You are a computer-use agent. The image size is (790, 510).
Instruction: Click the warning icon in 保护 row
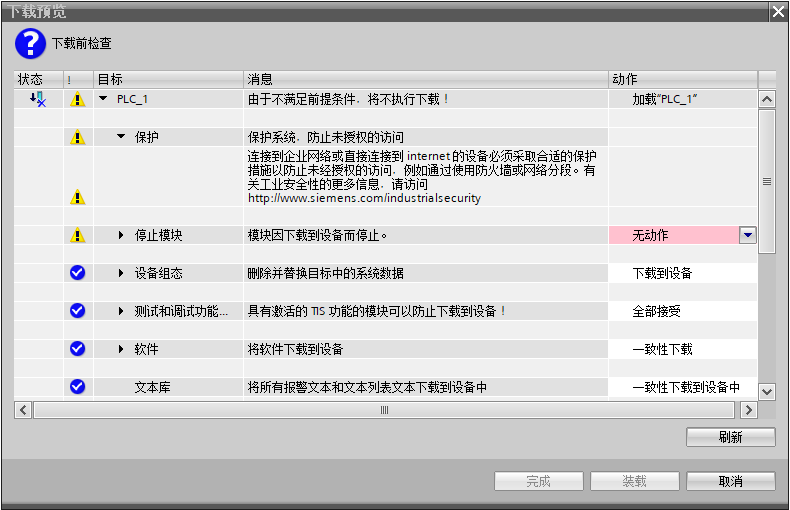click(x=77, y=137)
